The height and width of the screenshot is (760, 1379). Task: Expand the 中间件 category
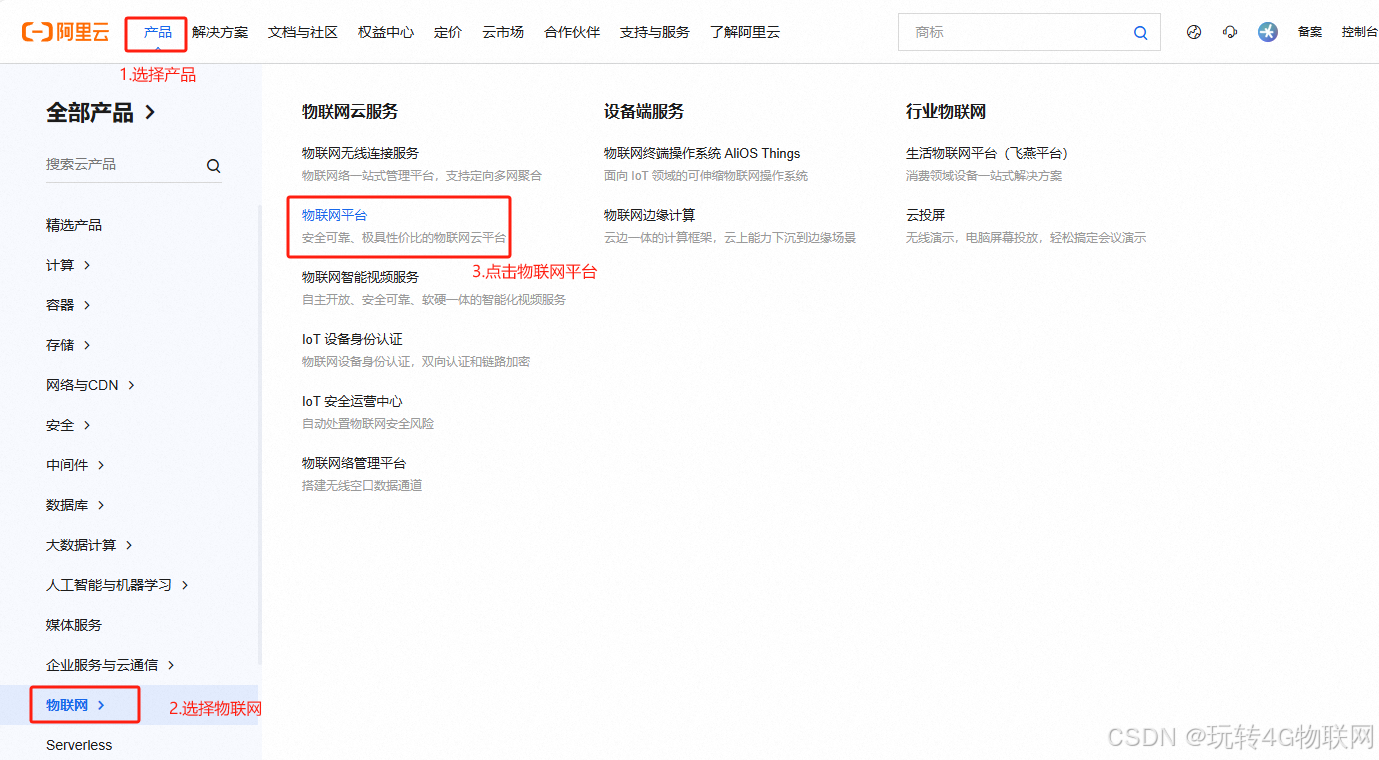pos(75,465)
